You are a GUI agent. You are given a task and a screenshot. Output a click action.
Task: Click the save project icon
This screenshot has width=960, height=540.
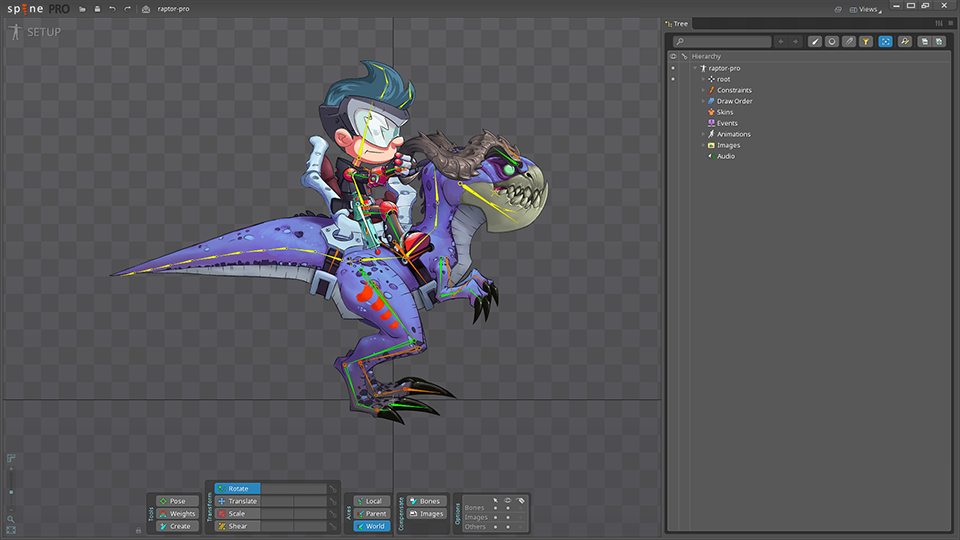[x=97, y=9]
